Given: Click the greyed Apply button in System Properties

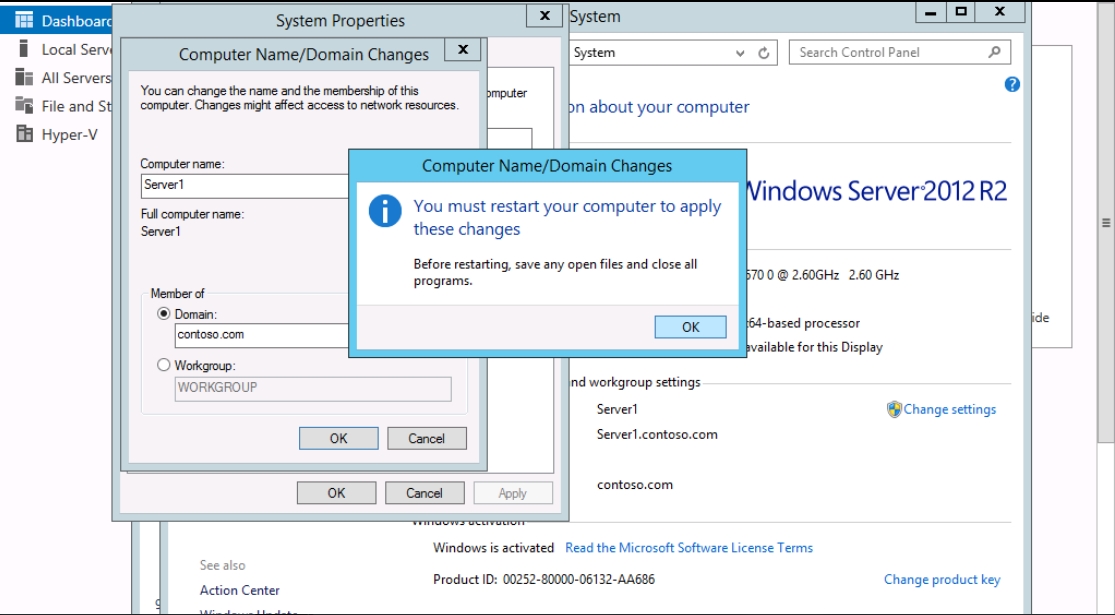Looking at the screenshot, I should coord(513,493).
